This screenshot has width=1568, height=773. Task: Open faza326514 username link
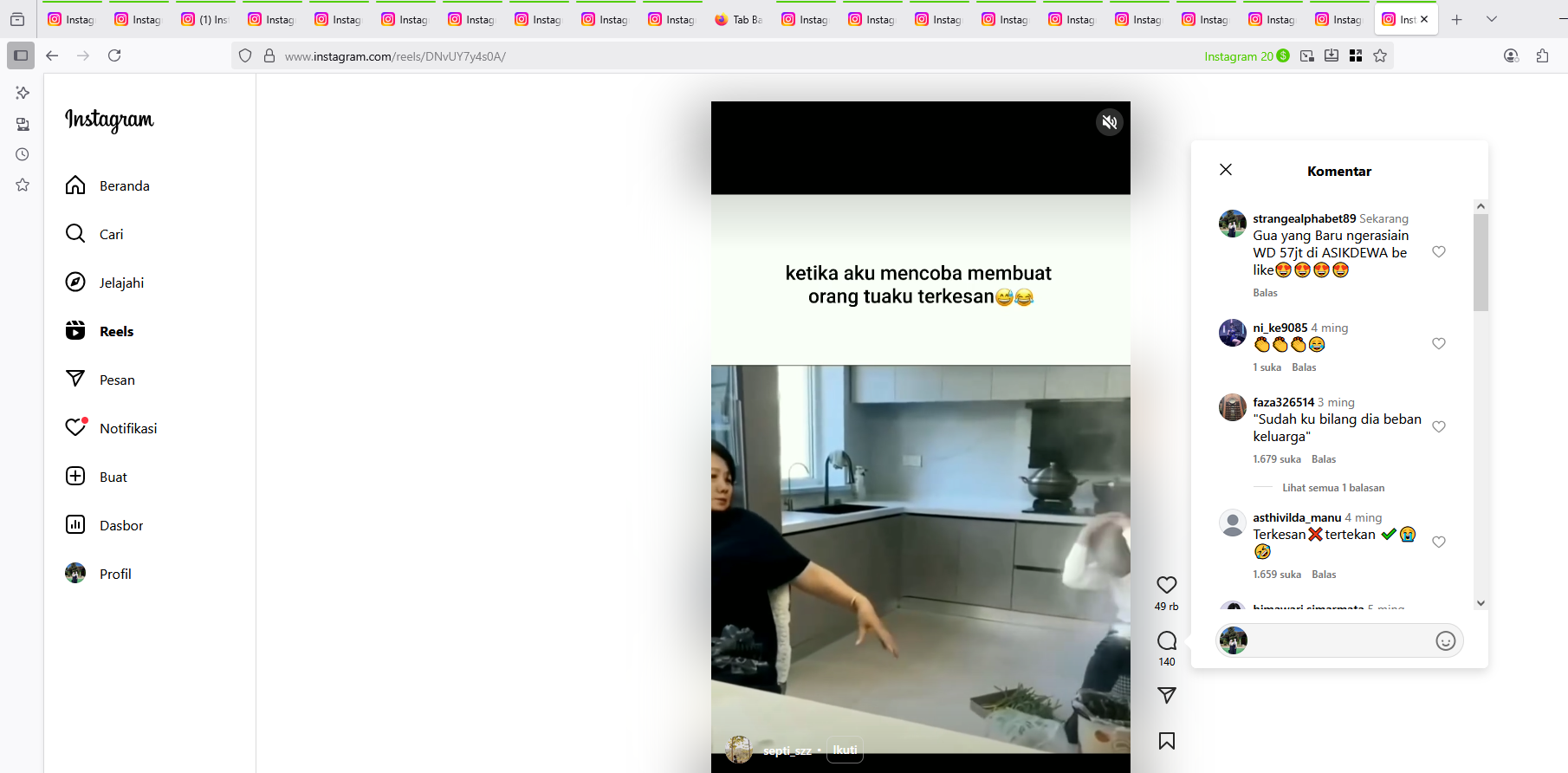point(1284,402)
